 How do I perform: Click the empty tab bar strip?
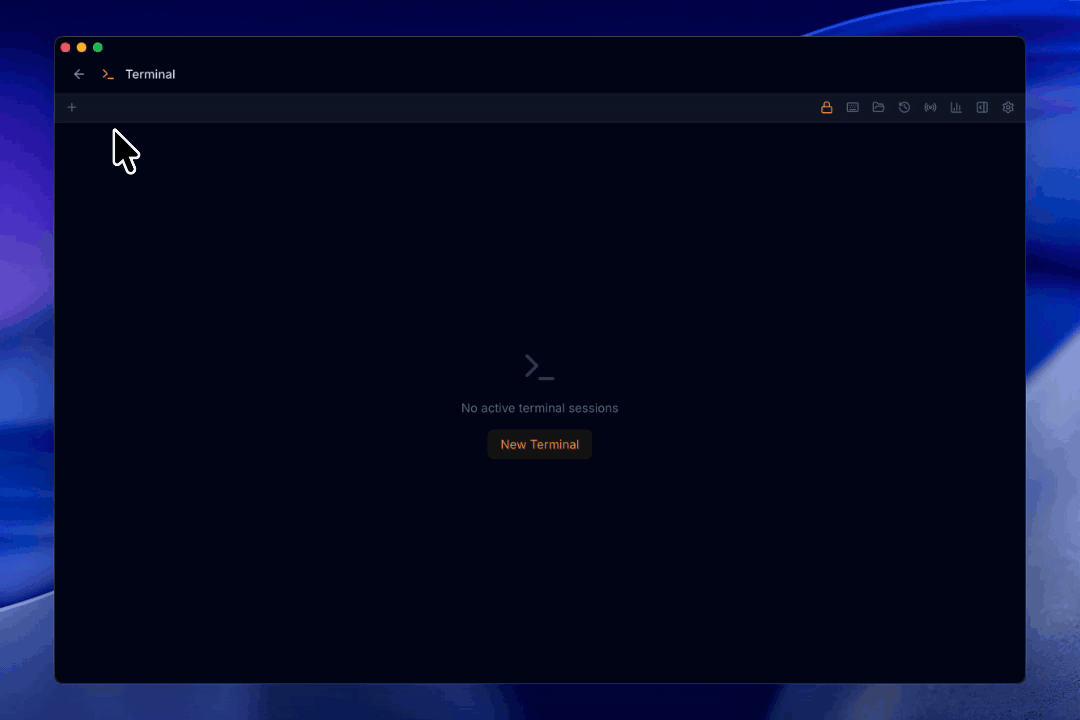[x=400, y=107]
